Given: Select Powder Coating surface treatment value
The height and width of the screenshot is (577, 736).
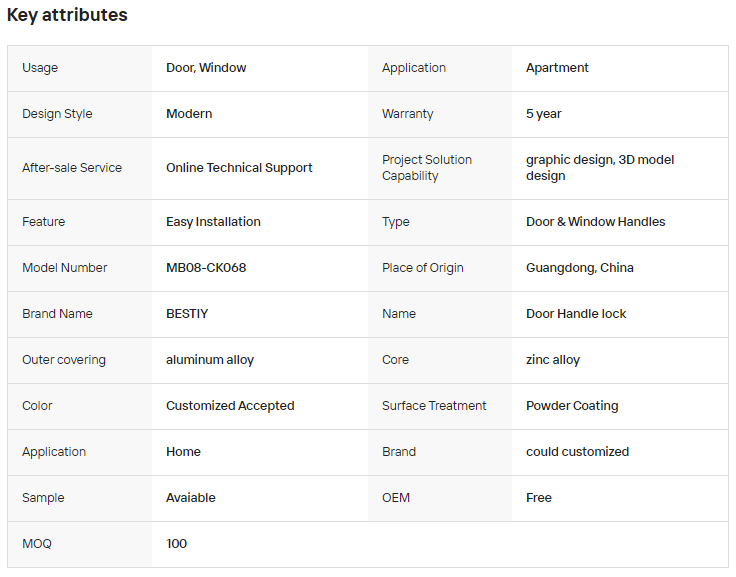Looking at the screenshot, I should (x=572, y=406).
